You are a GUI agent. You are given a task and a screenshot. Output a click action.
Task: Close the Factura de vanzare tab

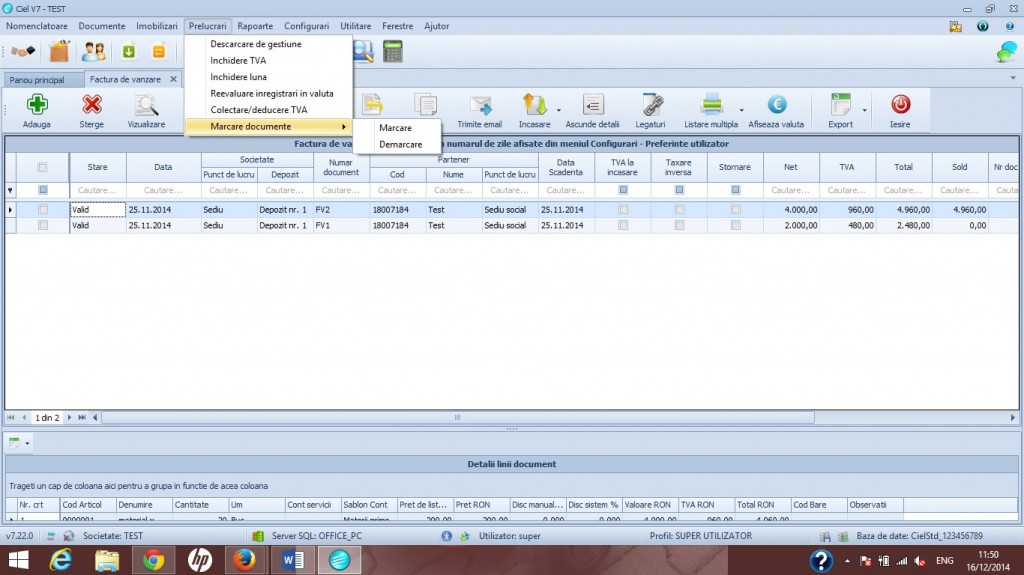click(173, 79)
